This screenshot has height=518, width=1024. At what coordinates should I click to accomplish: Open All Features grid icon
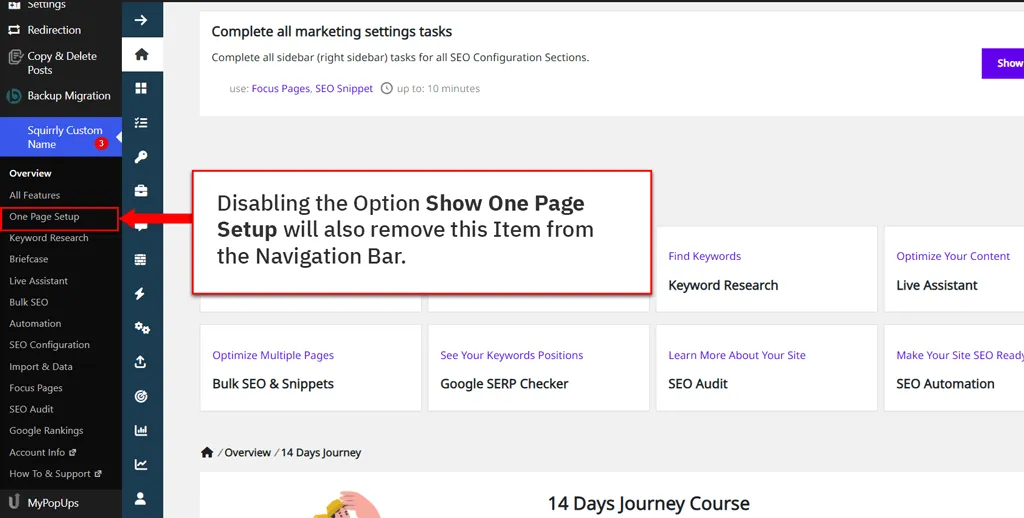click(x=141, y=88)
